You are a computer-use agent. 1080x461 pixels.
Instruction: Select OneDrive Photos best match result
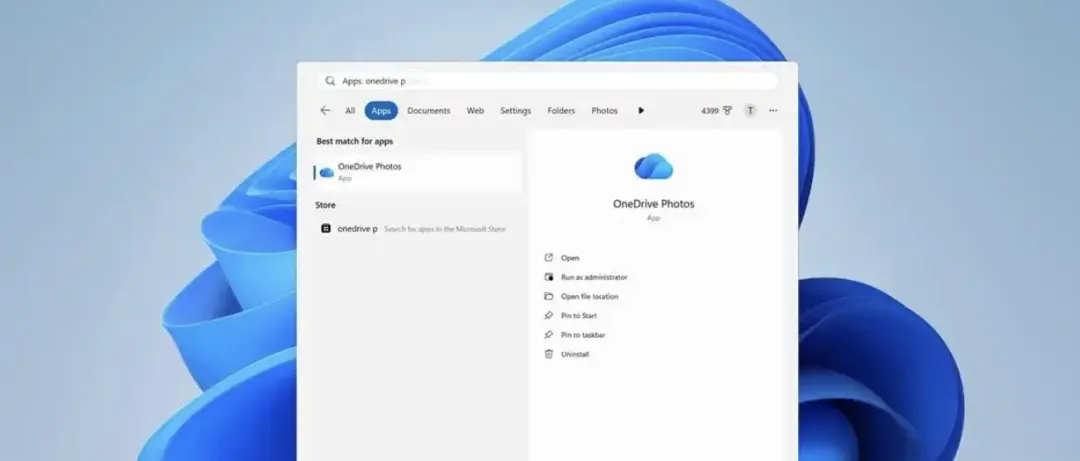point(418,172)
